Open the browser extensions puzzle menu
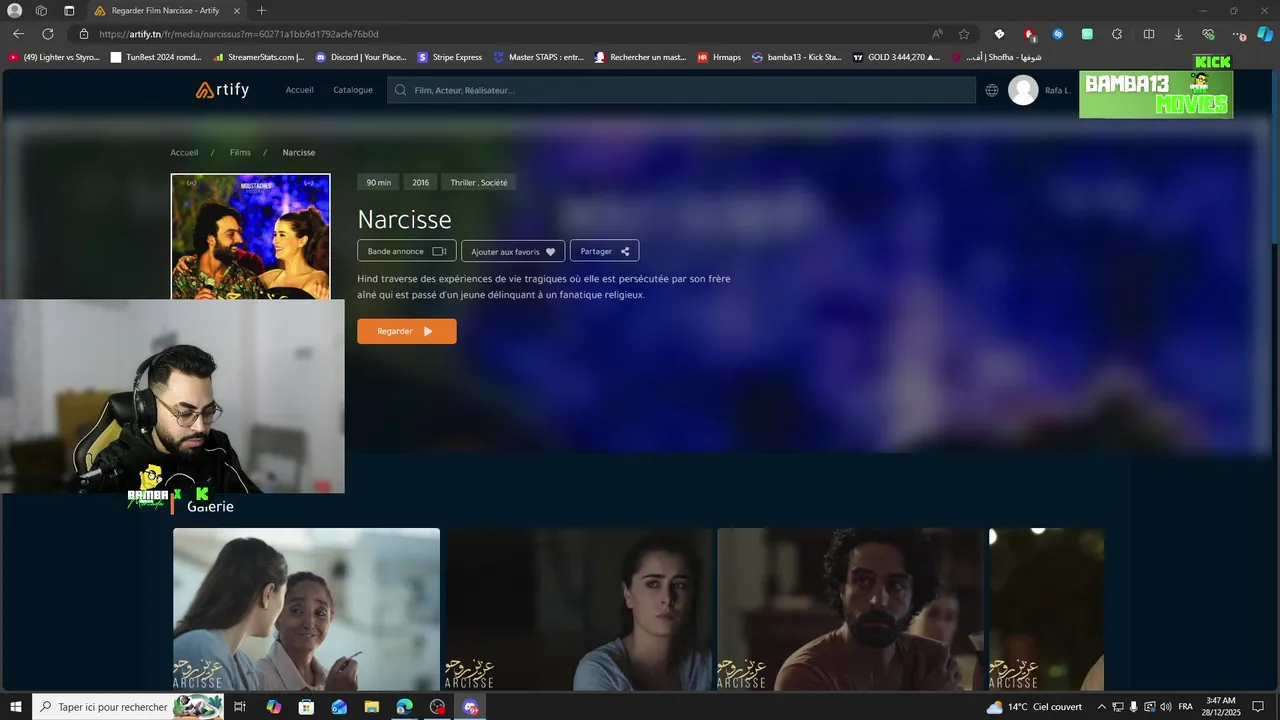 click(x=1117, y=34)
